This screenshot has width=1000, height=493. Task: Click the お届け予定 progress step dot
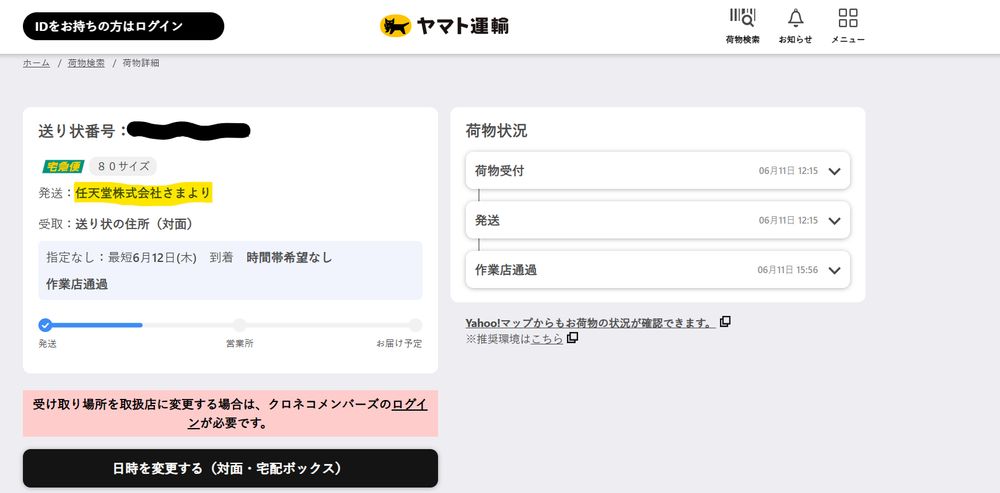point(415,325)
